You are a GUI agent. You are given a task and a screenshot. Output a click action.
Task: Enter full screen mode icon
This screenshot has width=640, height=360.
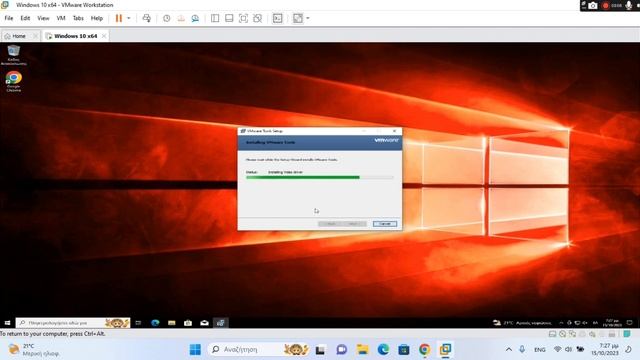pos(243,18)
